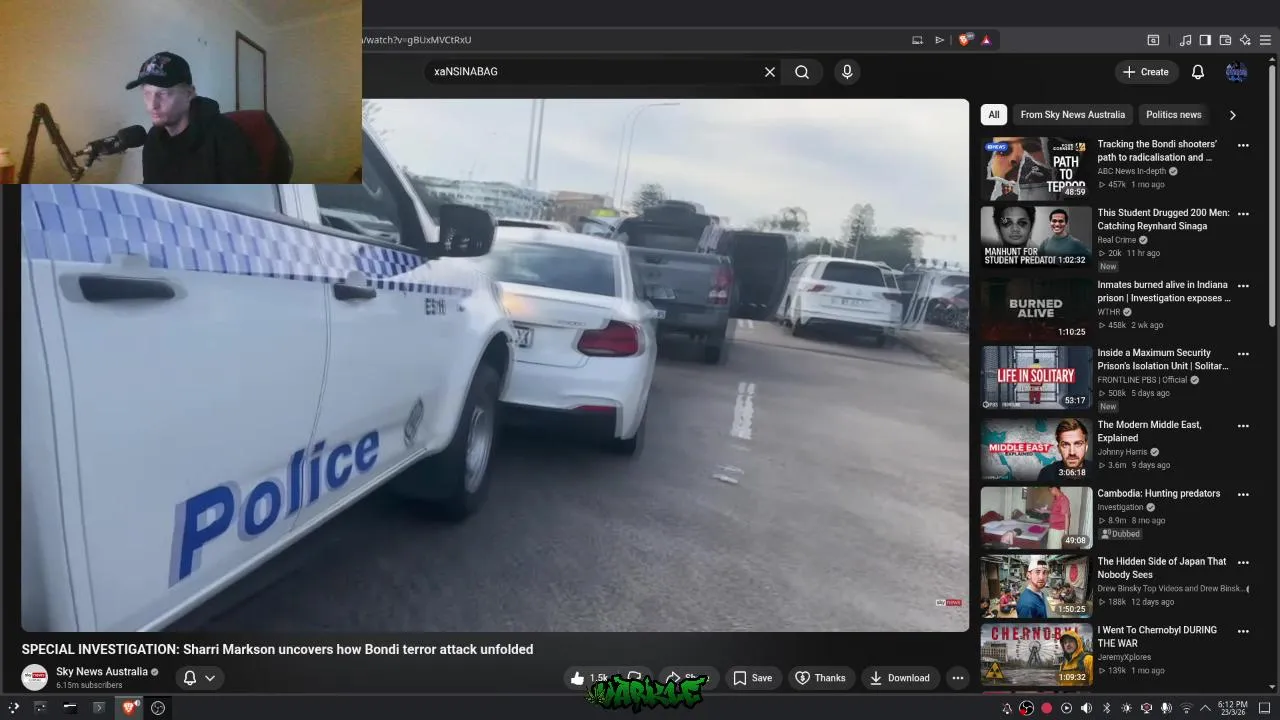
Task: Open the Brave Wallet icon
Action: [1225, 40]
